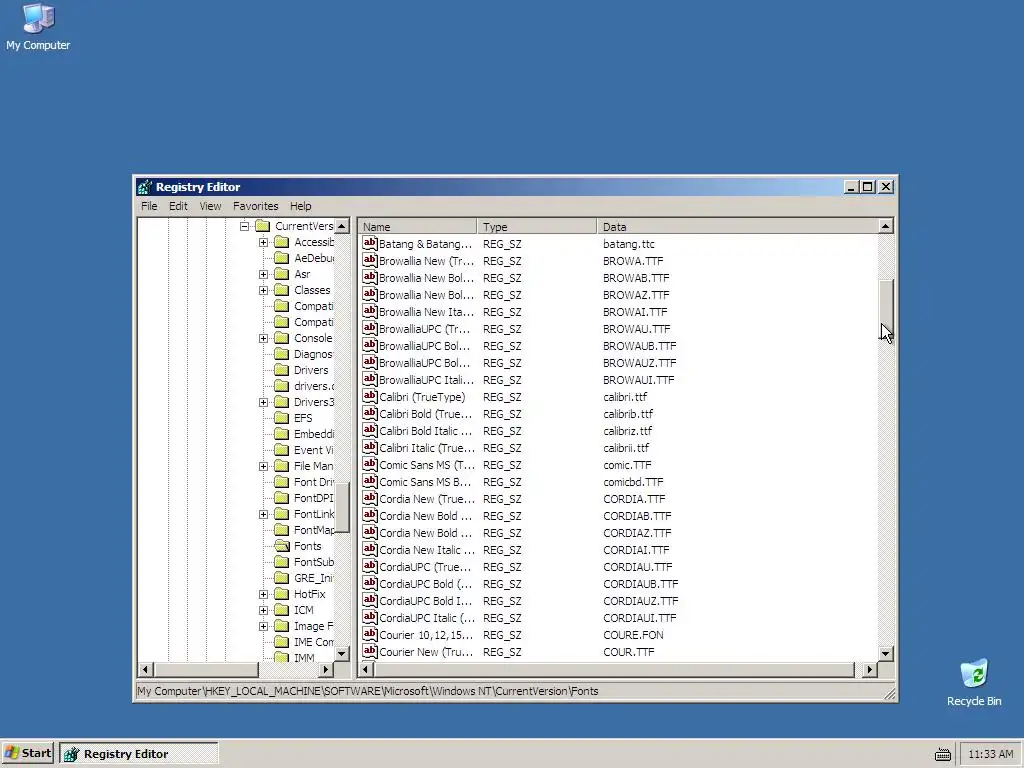1024x768 pixels.
Task: Open the Help menu
Action: coord(300,206)
